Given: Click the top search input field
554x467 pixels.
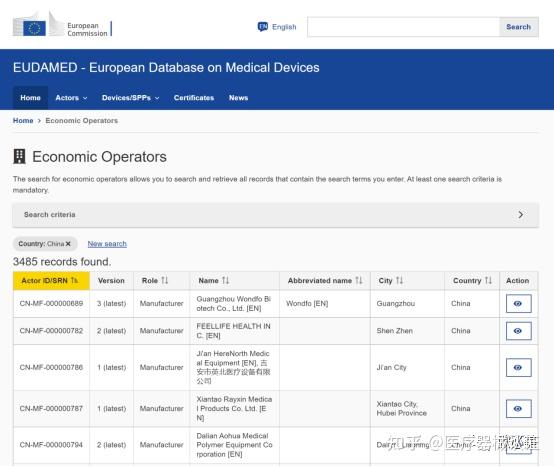Looking at the screenshot, I should tap(403, 27).
